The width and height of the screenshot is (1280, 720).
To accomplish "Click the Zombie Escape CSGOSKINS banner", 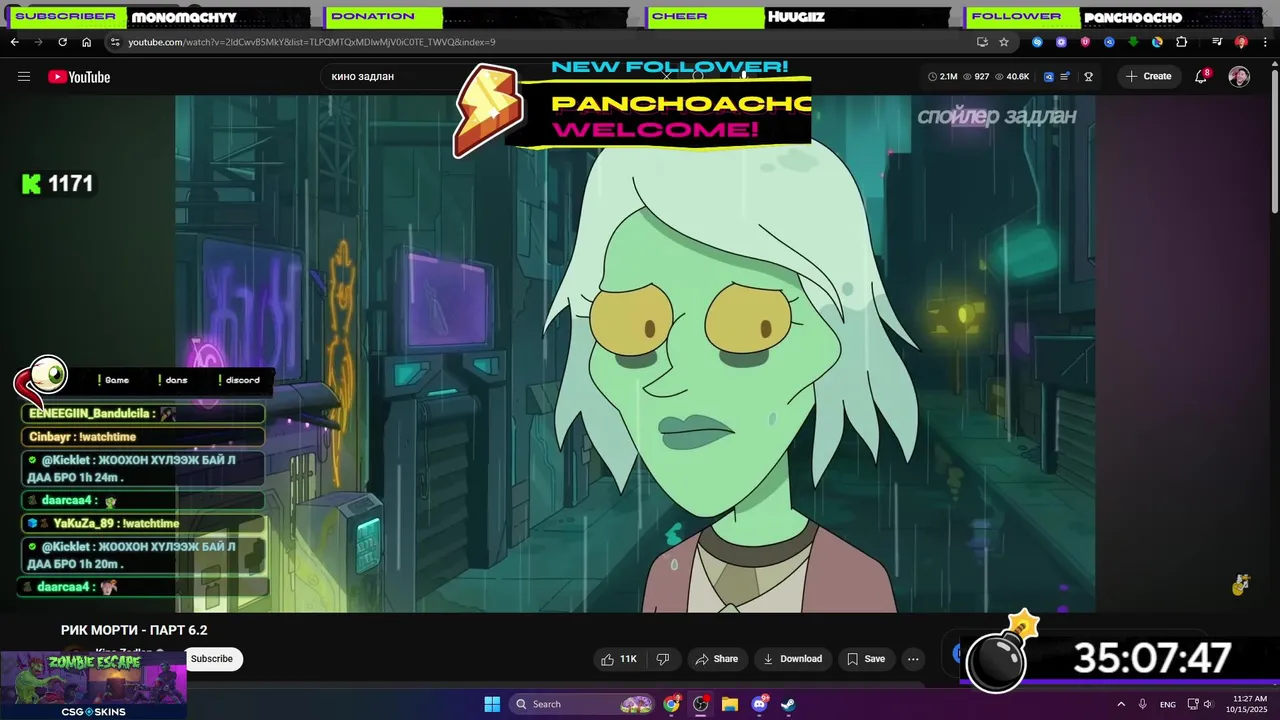I will coord(93,685).
